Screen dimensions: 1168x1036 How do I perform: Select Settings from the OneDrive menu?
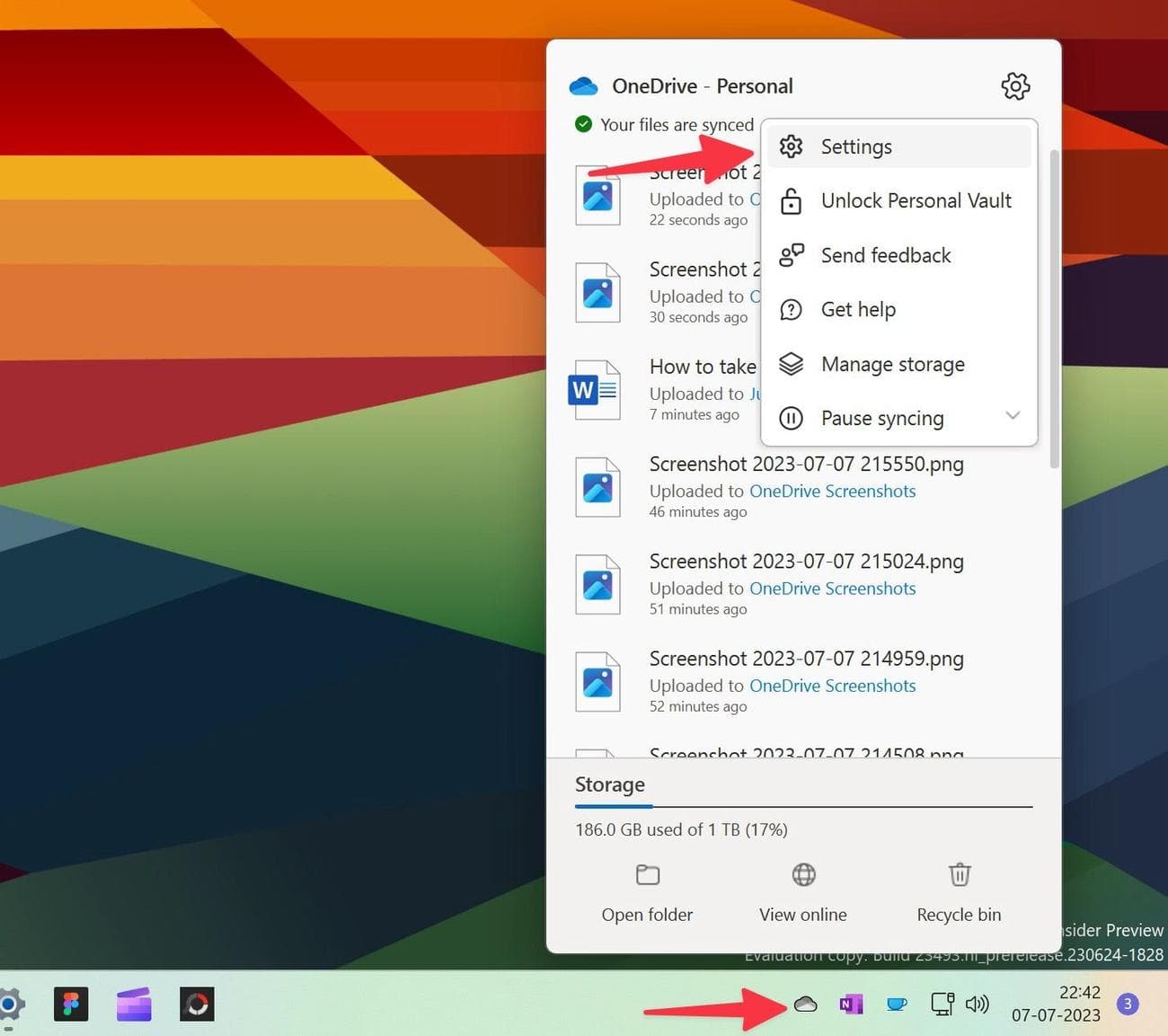(855, 146)
